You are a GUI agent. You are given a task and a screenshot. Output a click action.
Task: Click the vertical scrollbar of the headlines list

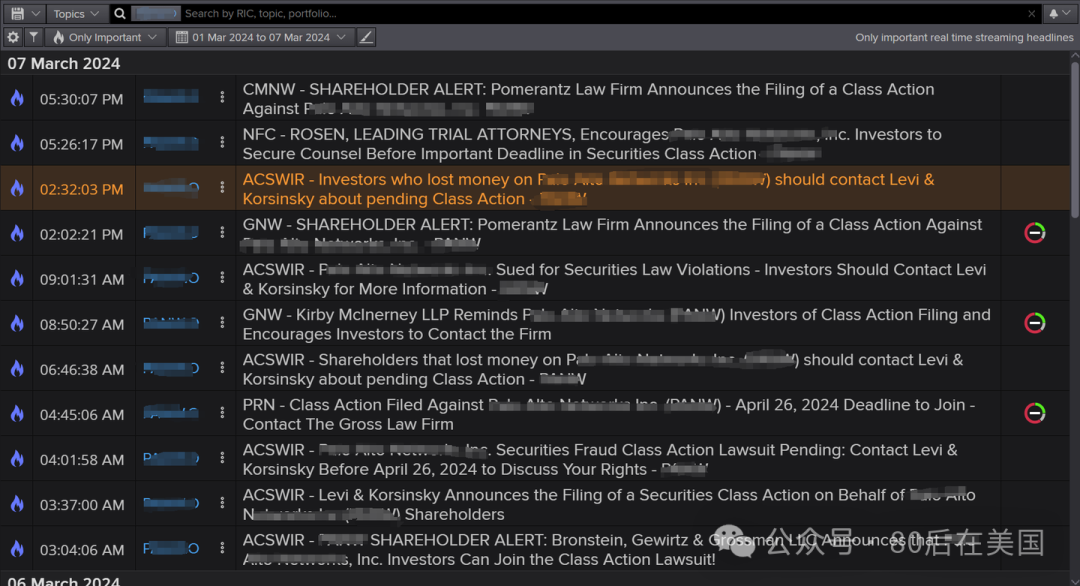coord(1074,141)
